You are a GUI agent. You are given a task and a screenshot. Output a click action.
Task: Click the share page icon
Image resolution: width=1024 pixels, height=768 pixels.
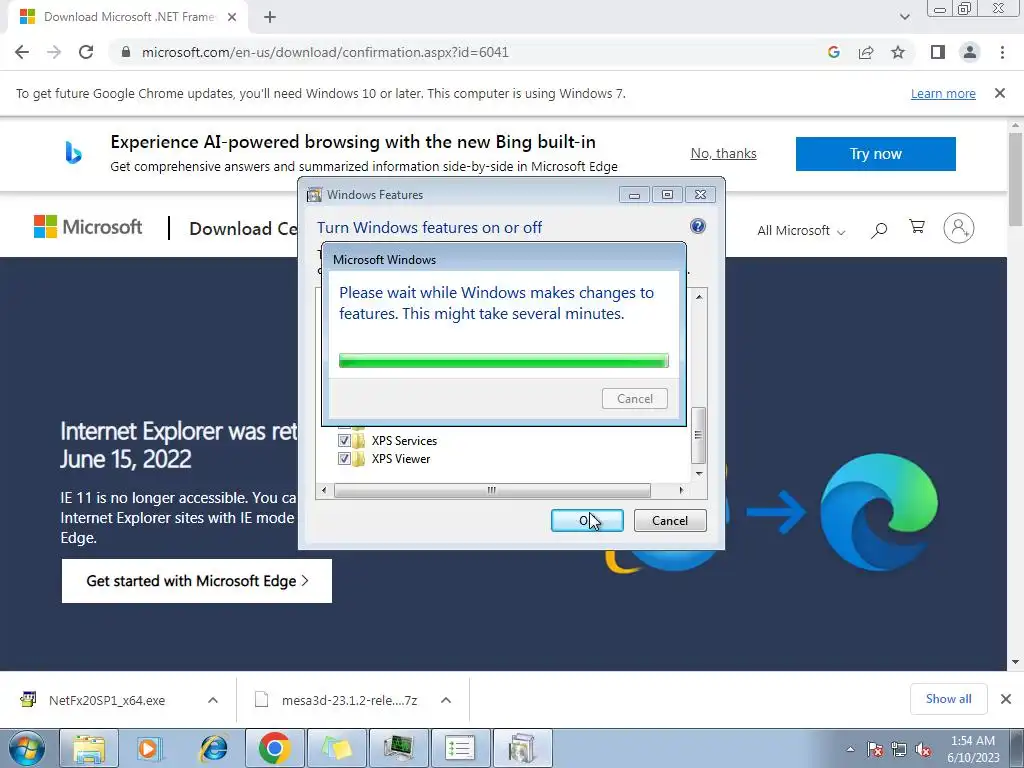[x=866, y=52]
